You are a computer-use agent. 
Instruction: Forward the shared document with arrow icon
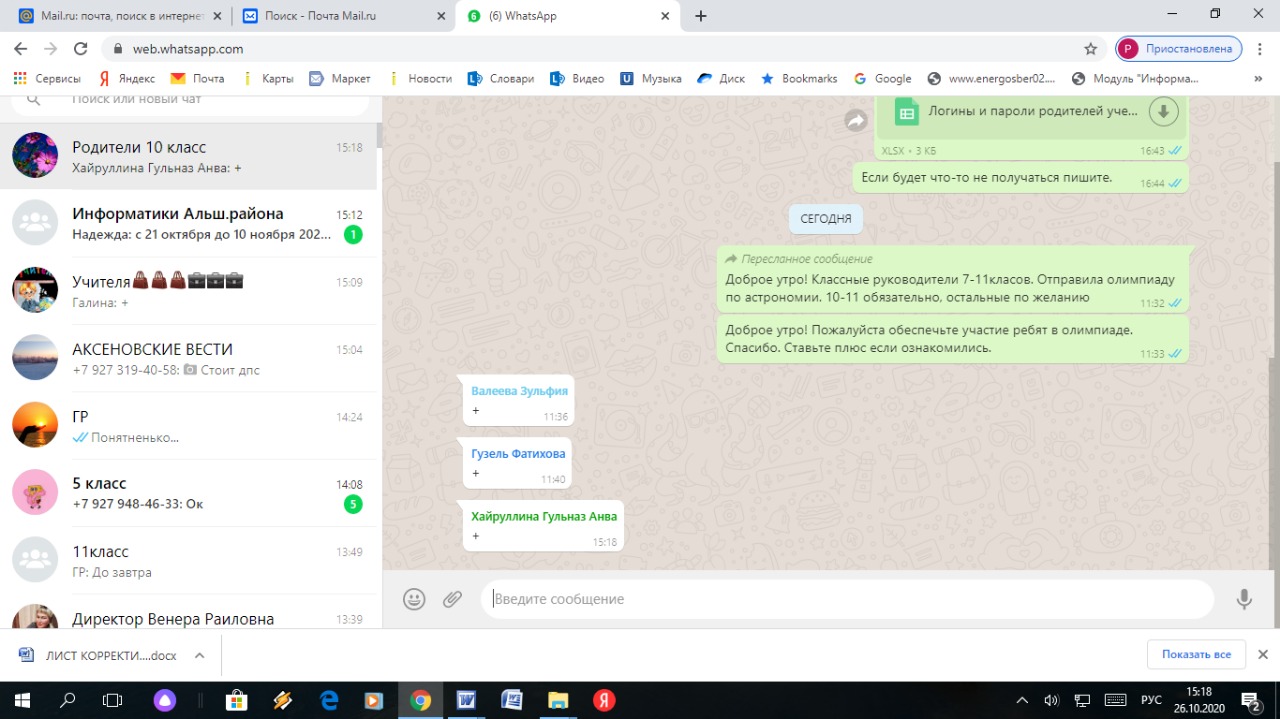[856, 121]
